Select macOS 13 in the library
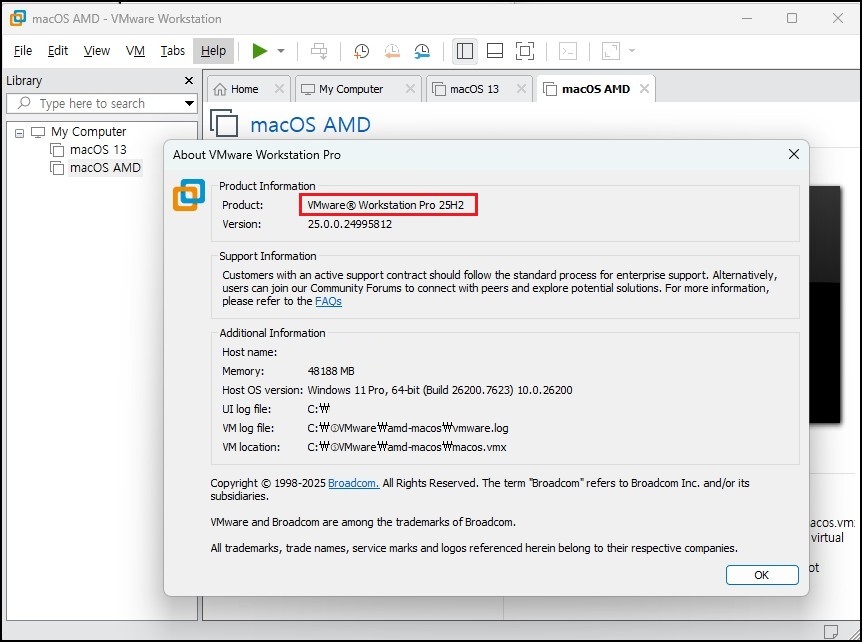862x642 pixels. pos(98,150)
